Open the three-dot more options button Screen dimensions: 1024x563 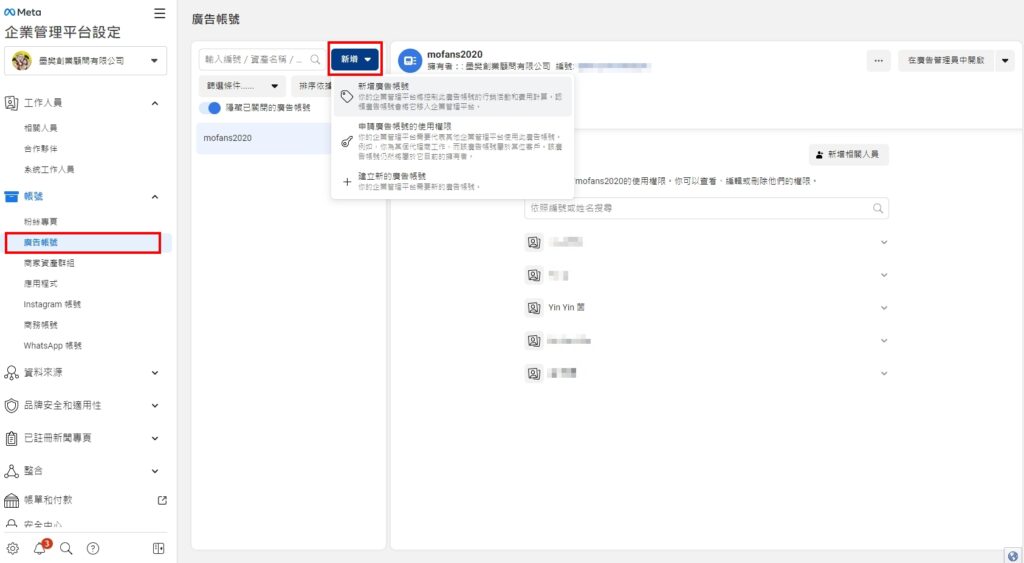878,61
